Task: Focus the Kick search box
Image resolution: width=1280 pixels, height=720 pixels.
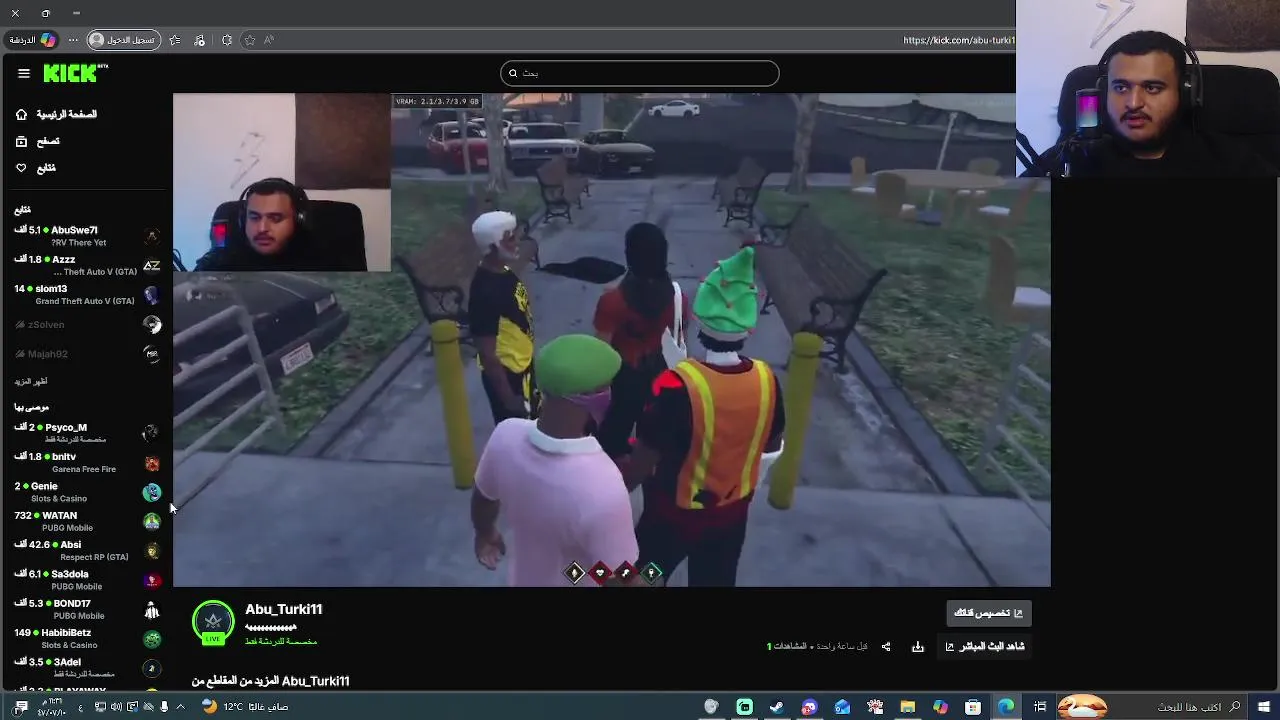Action: click(x=639, y=73)
